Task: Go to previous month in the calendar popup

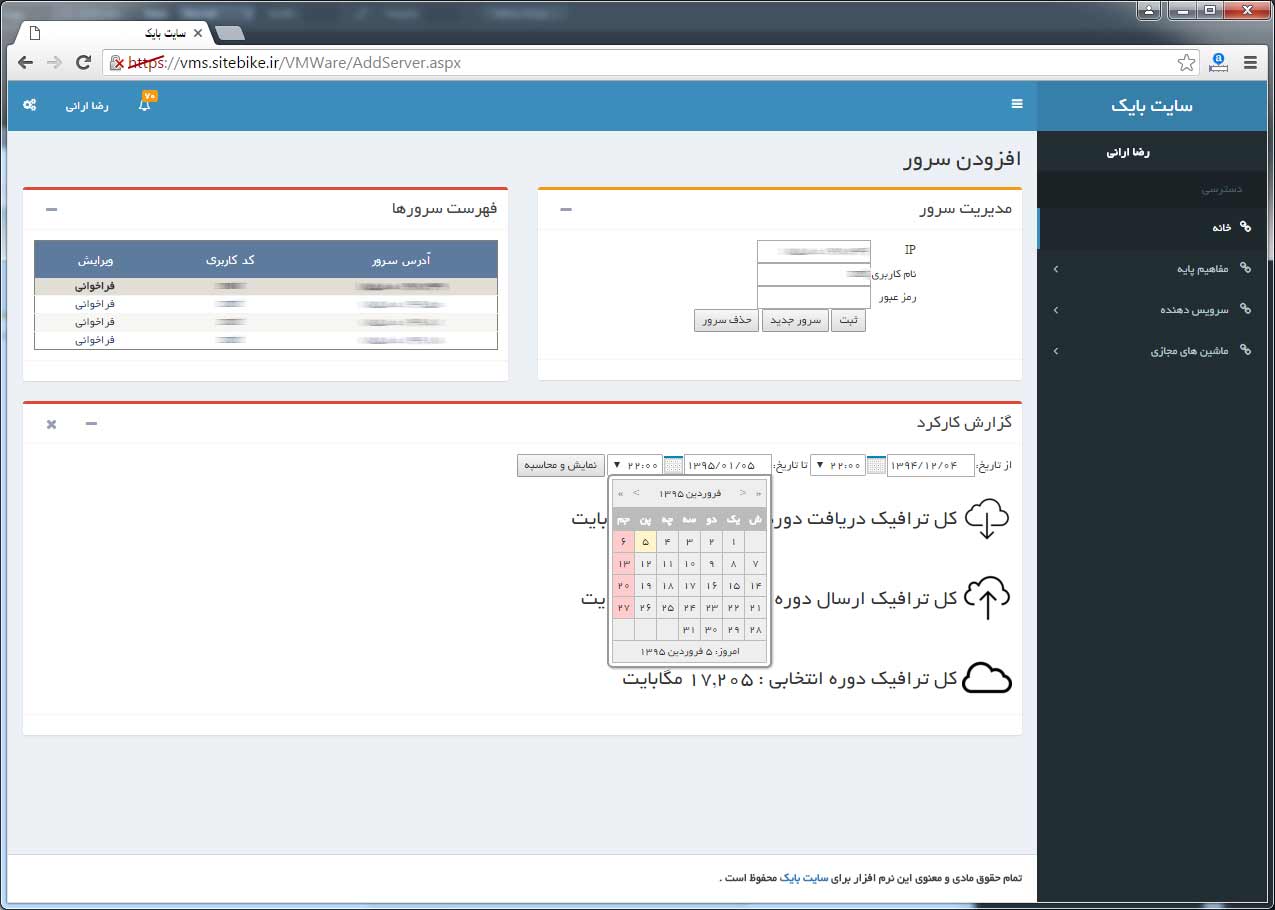Action: click(x=743, y=493)
